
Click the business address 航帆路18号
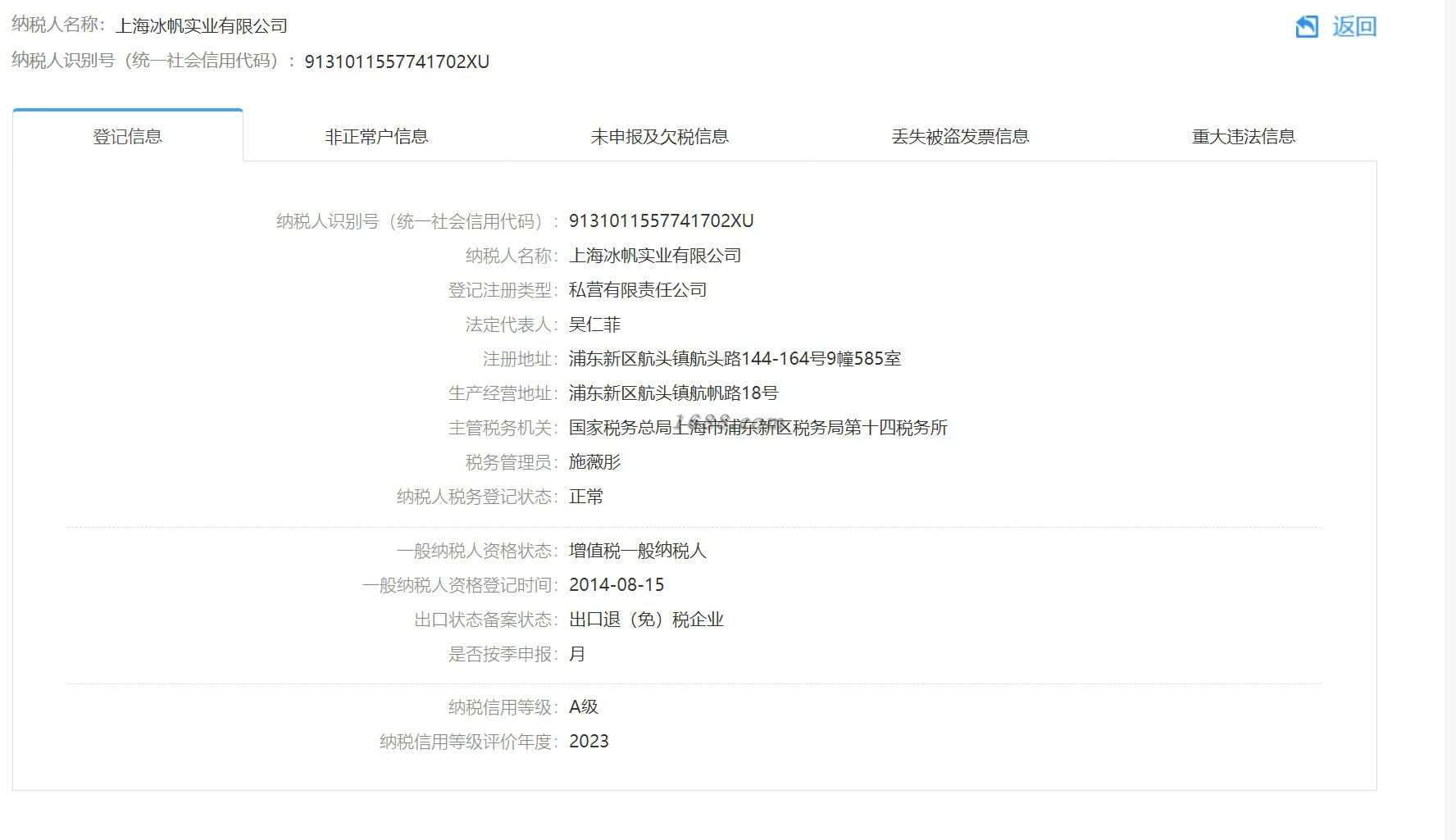pos(674,393)
